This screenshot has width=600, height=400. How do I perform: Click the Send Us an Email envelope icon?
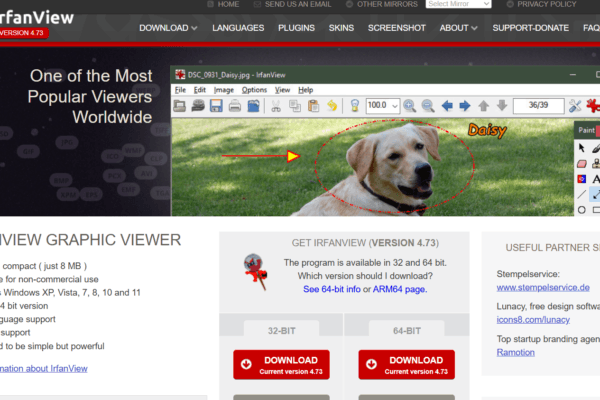[x=255, y=4]
